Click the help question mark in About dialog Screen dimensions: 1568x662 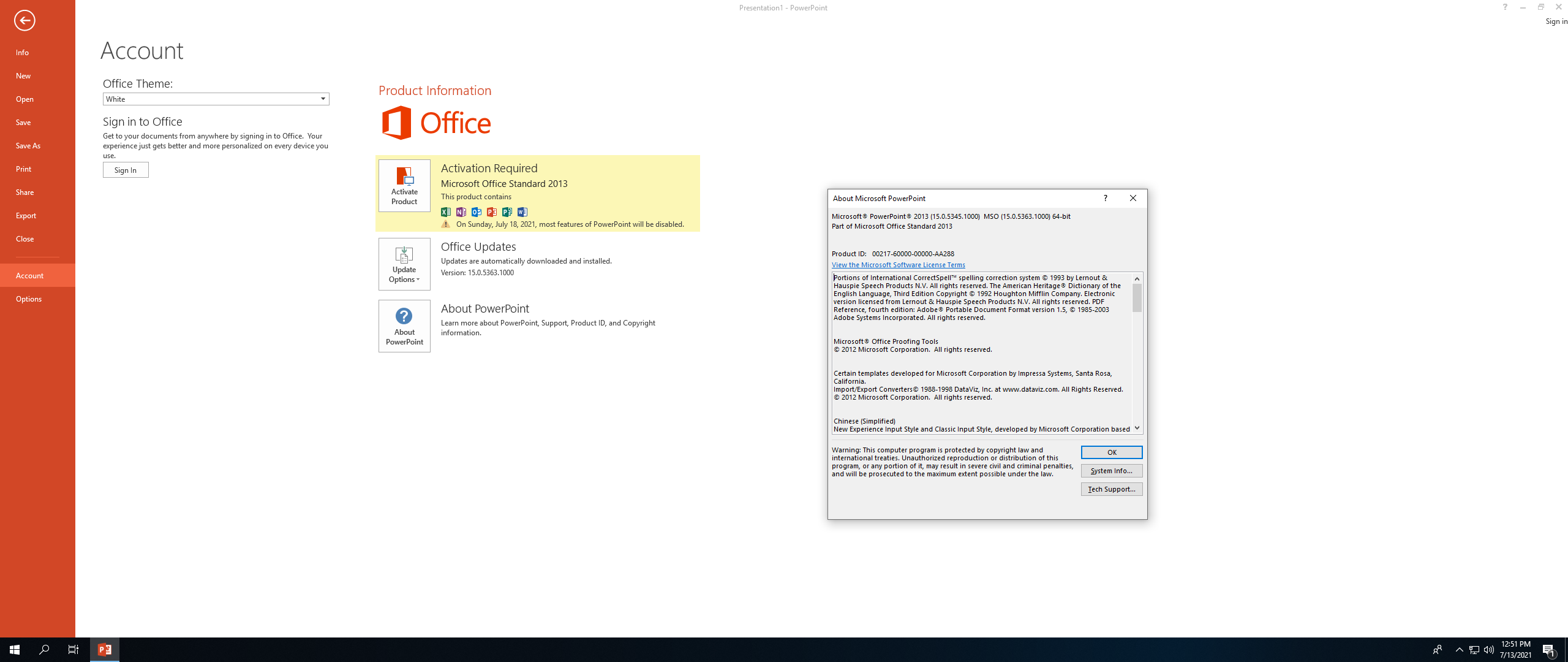1106,198
